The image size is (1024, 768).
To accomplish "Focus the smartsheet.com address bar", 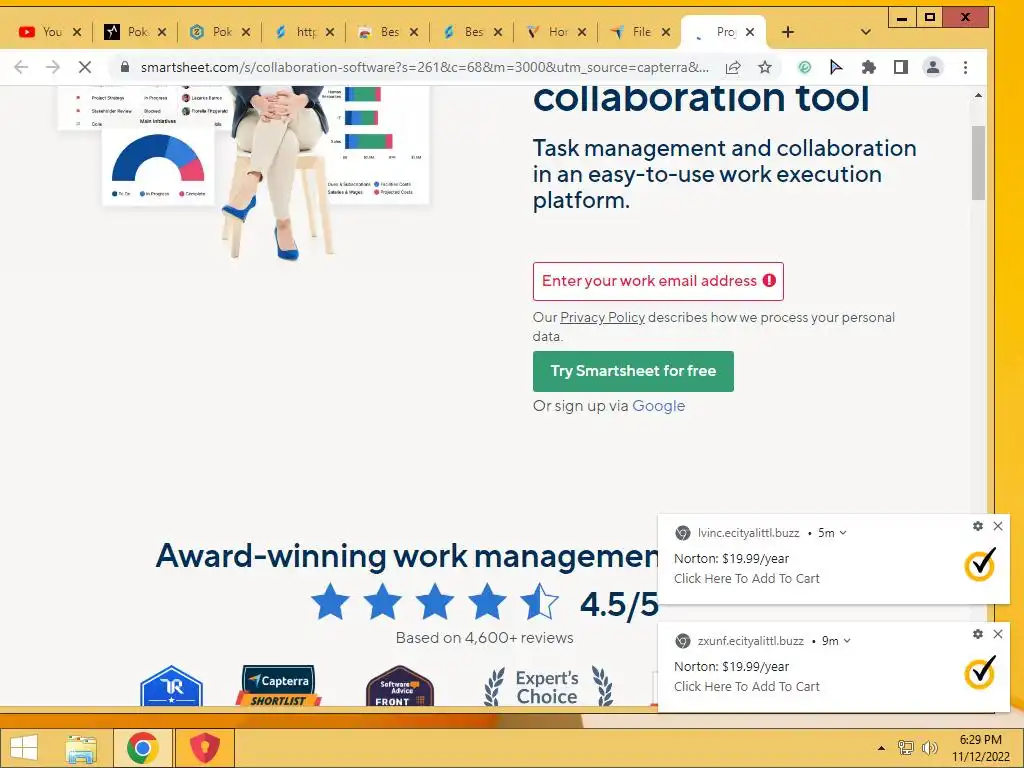I will [424, 67].
